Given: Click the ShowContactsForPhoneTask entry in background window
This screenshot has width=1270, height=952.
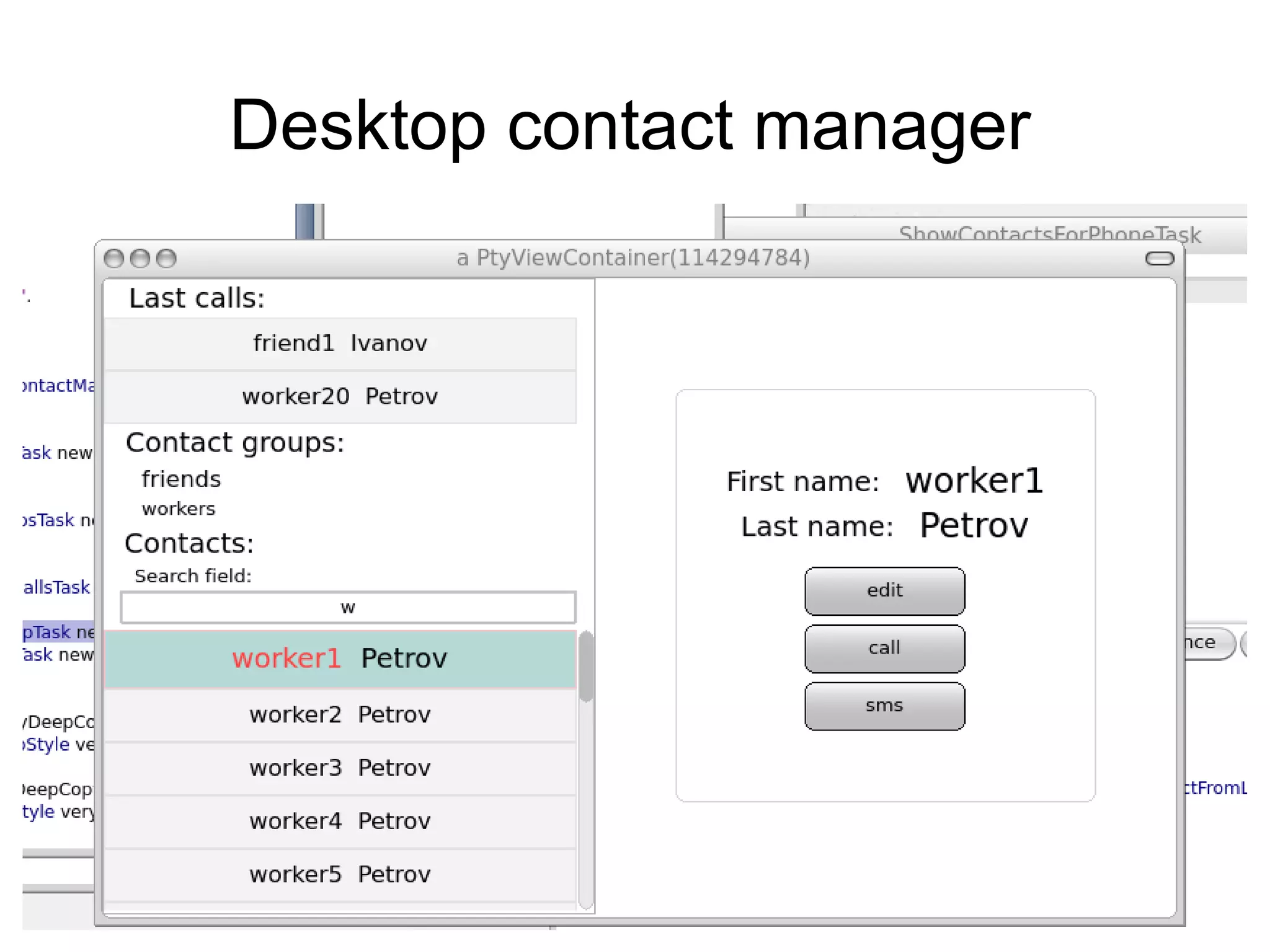Looking at the screenshot, I should tap(1049, 234).
